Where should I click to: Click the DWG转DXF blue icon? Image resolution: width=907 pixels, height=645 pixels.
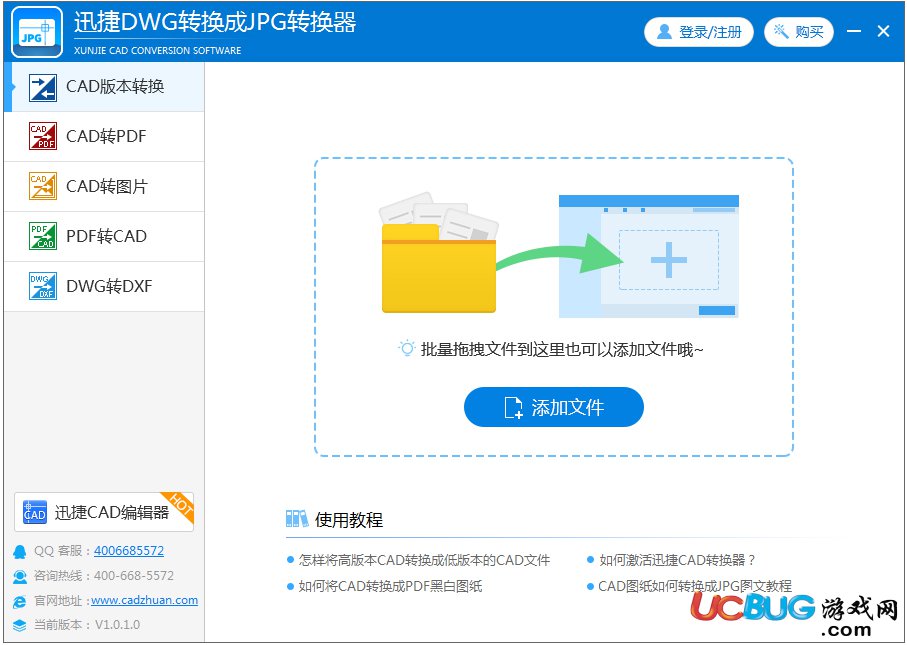pyautogui.click(x=43, y=286)
